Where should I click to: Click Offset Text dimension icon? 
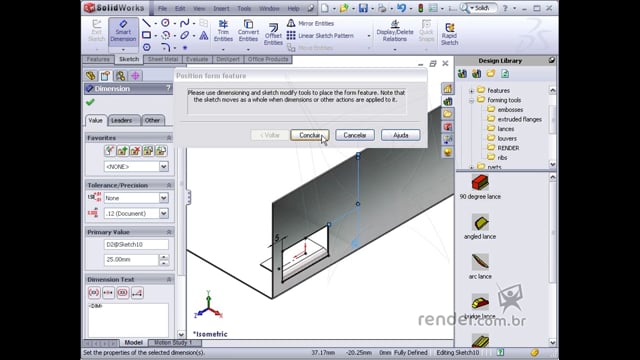(x=137, y=293)
